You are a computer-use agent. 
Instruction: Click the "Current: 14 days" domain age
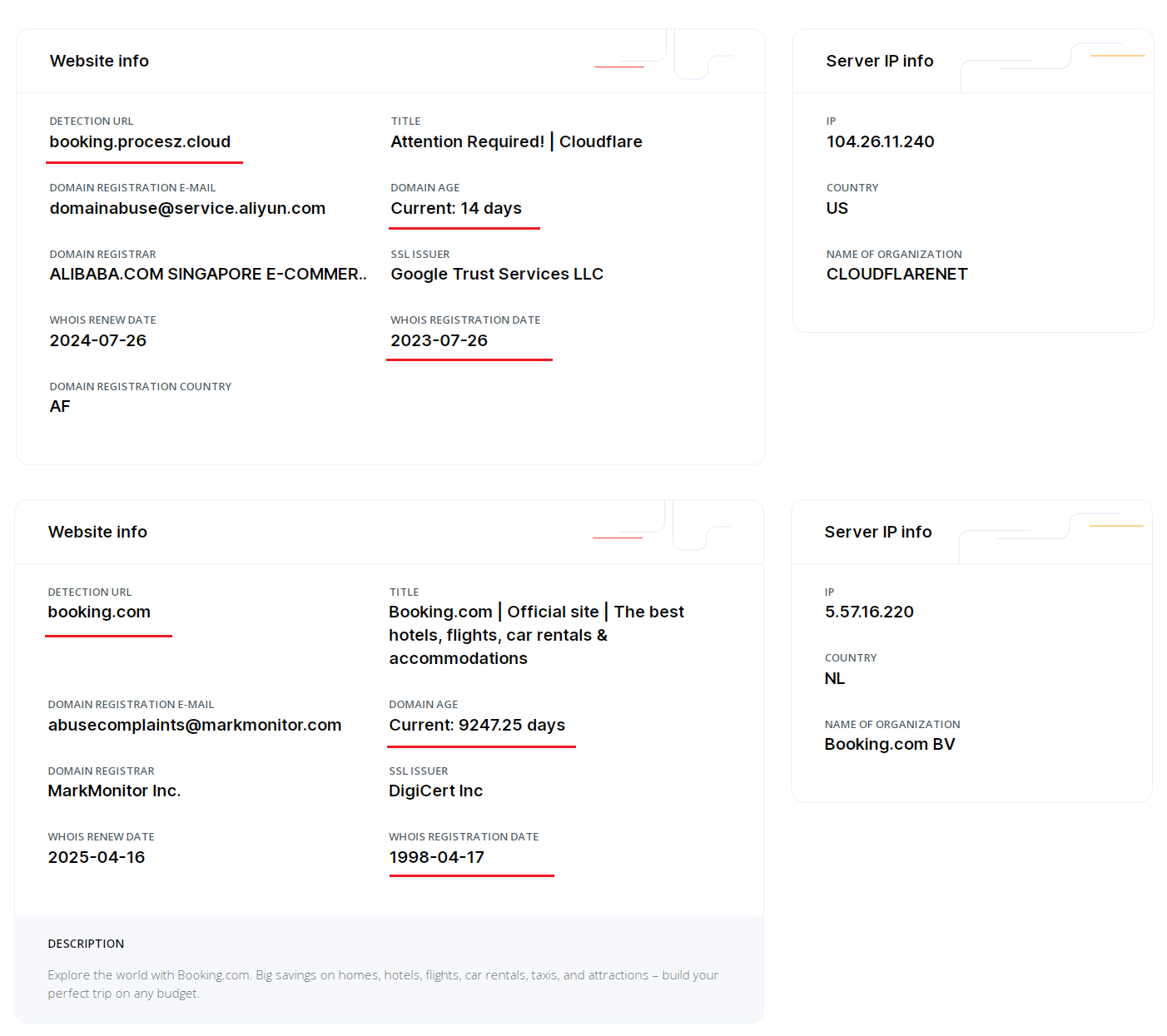click(456, 209)
